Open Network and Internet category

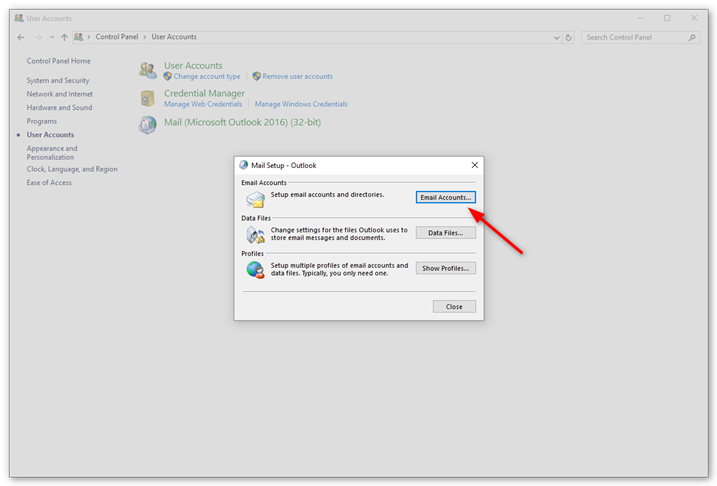pos(59,94)
